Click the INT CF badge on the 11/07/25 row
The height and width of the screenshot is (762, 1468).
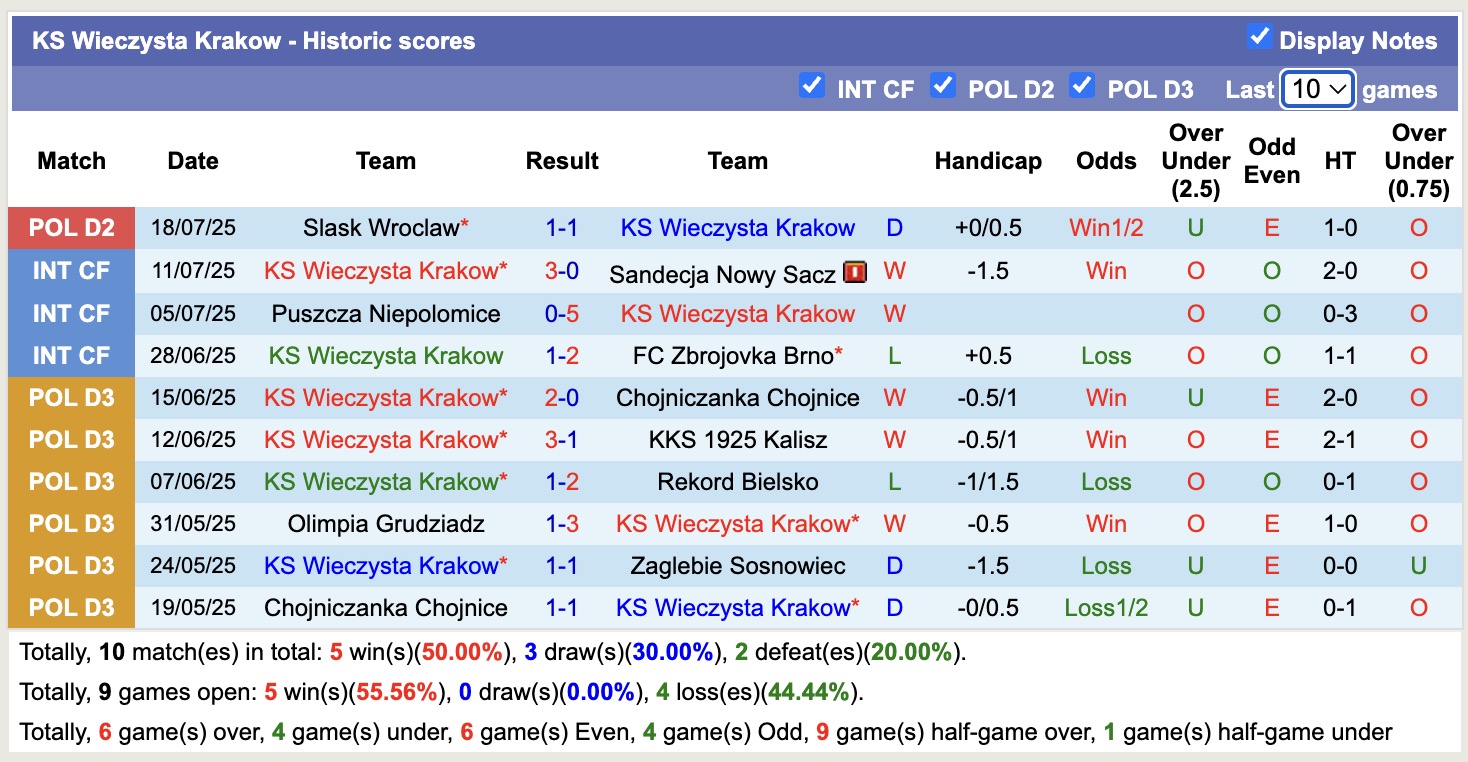pos(71,270)
